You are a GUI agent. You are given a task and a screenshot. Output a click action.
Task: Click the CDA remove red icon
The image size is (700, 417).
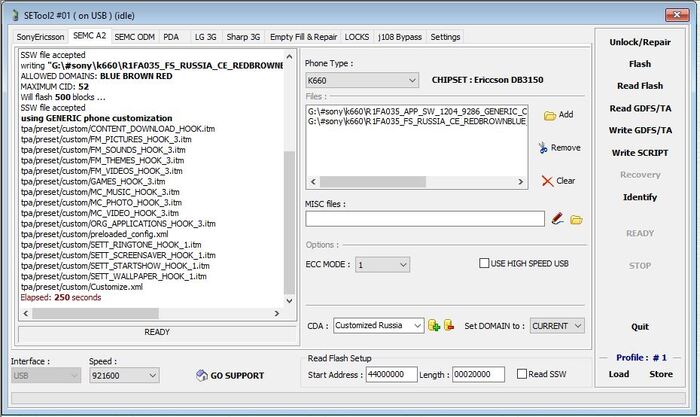449,325
